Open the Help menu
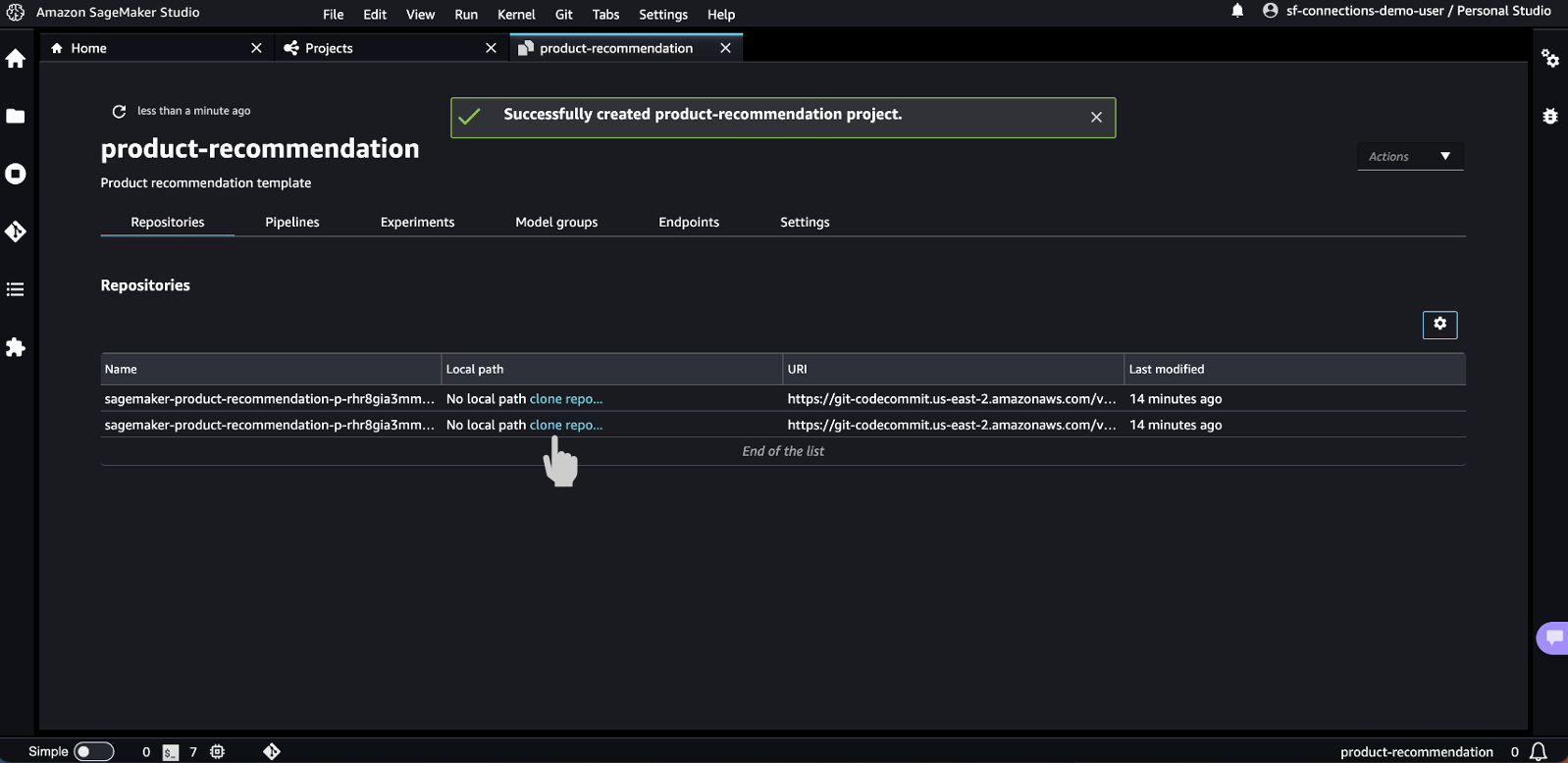 (721, 15)
